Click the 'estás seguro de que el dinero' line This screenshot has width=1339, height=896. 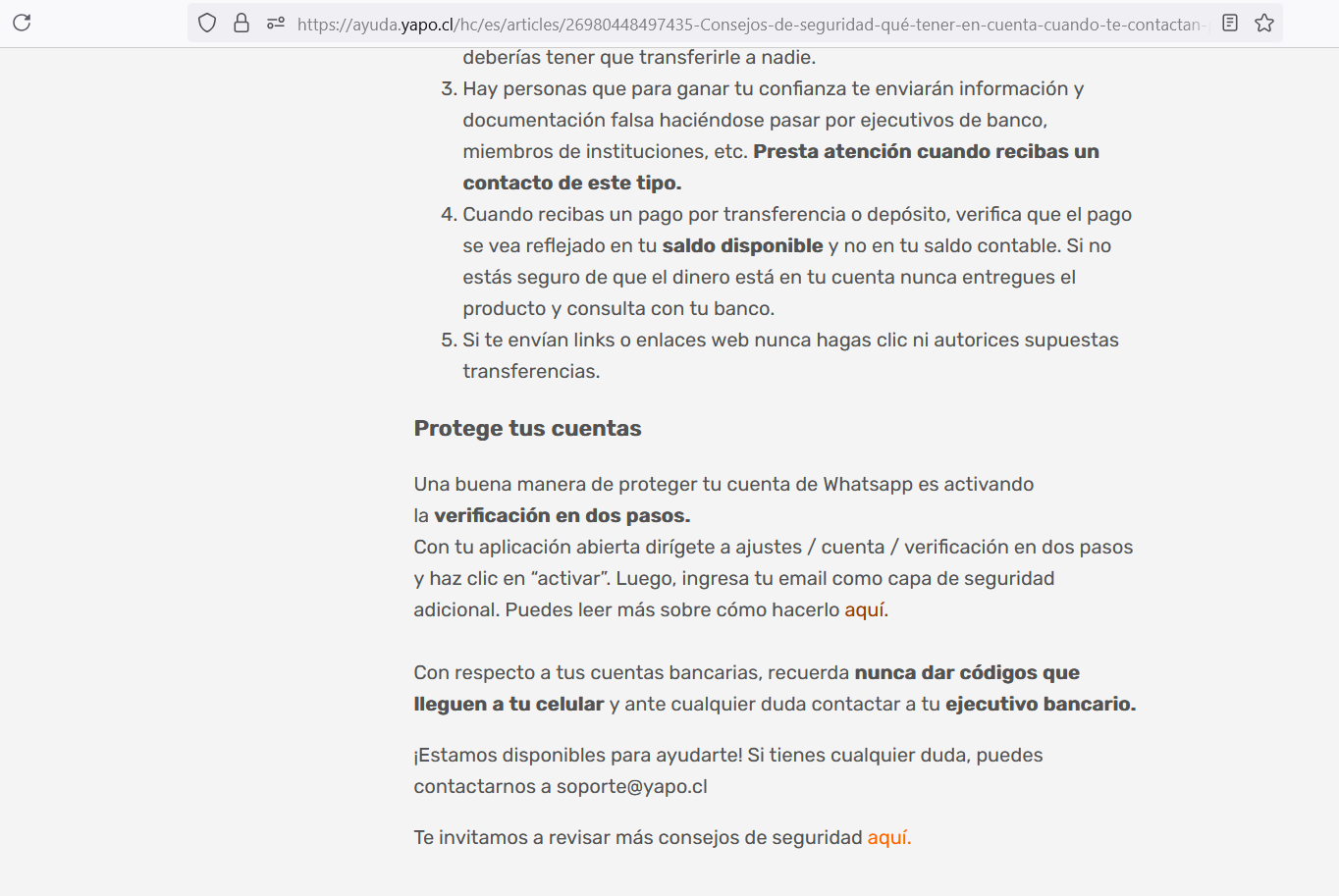click(770, 277)
